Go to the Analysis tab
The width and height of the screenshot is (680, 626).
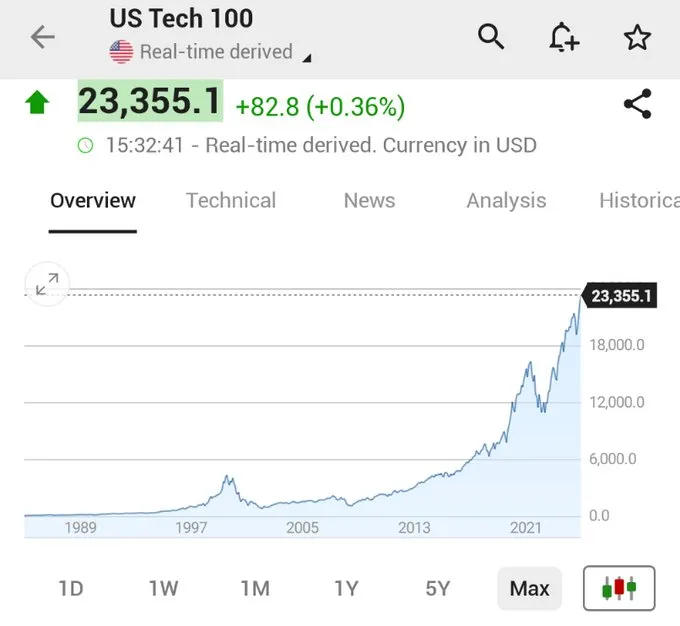coord(506,200)
